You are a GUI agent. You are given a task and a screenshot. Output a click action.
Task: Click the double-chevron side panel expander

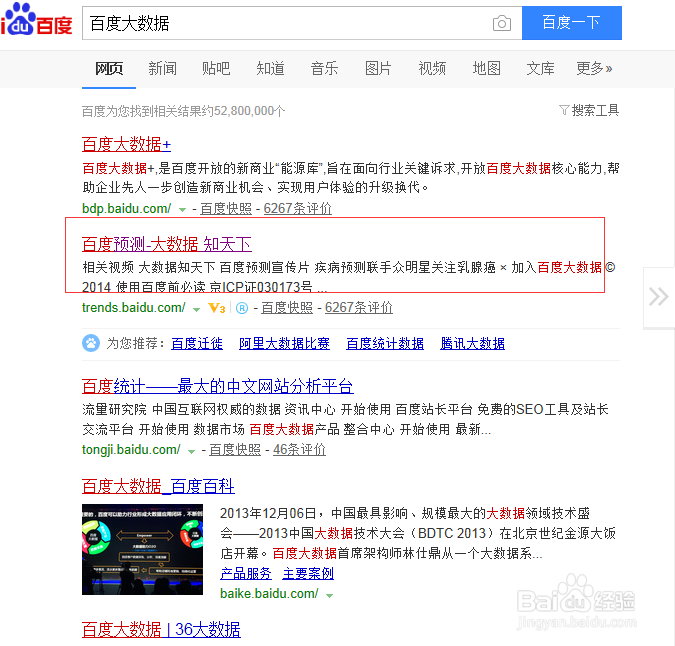point(659,297)
